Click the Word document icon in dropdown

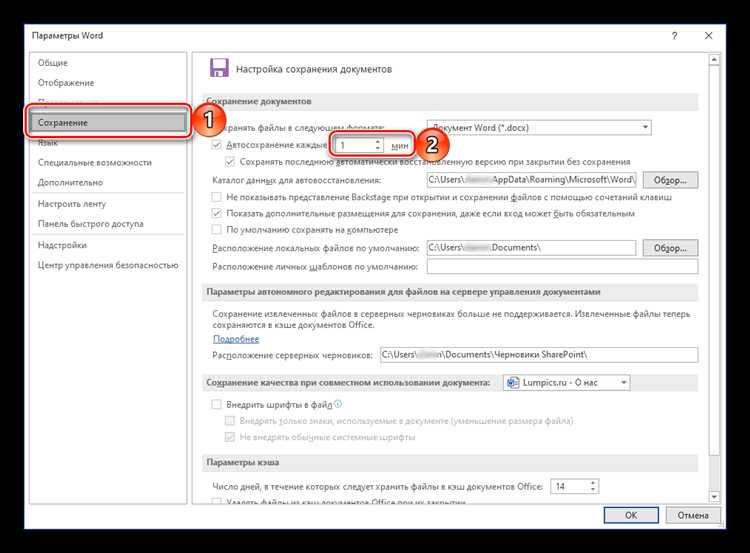[x=513, y=383]
